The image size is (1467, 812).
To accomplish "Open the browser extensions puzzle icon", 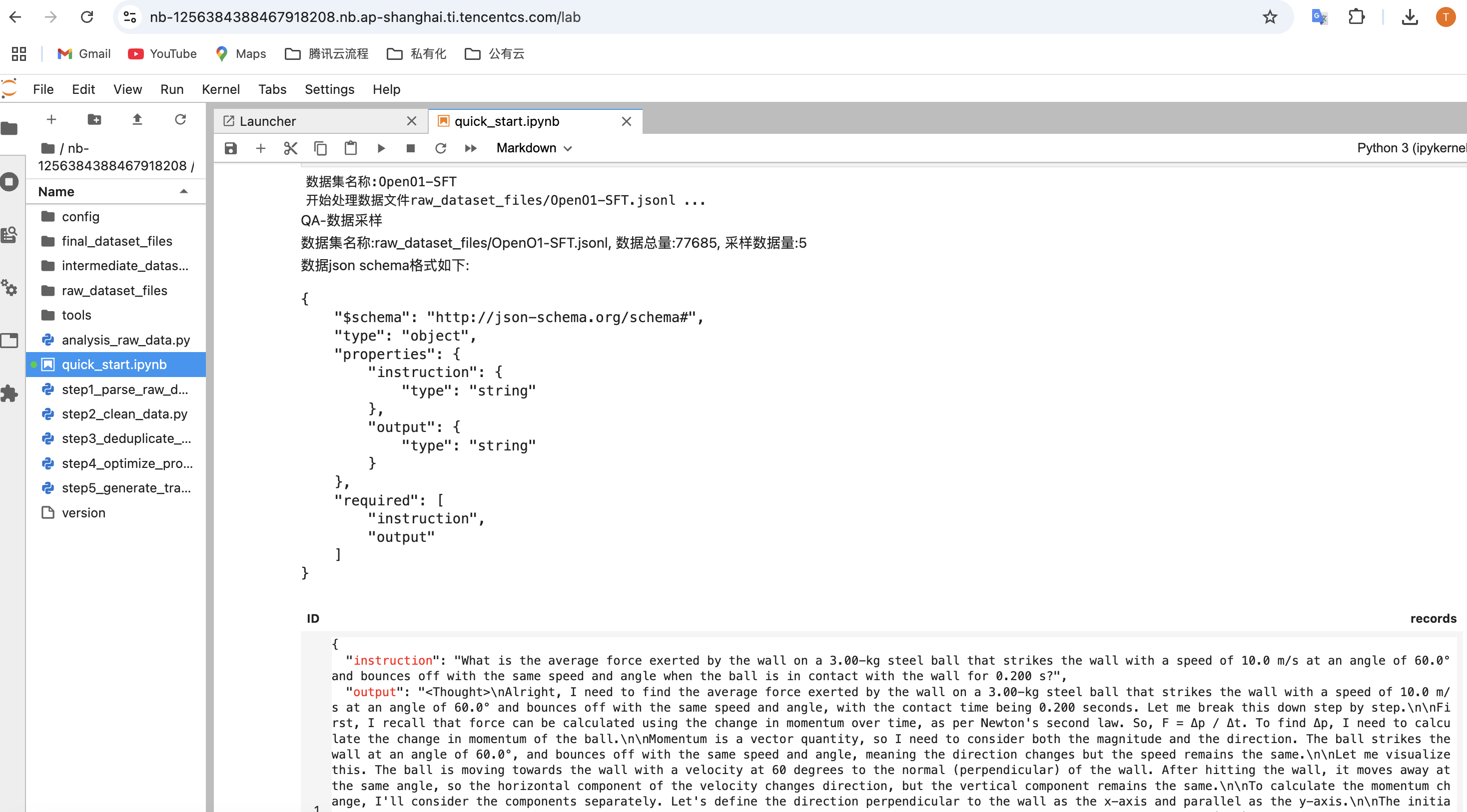I will click(x=1357, y=17).
